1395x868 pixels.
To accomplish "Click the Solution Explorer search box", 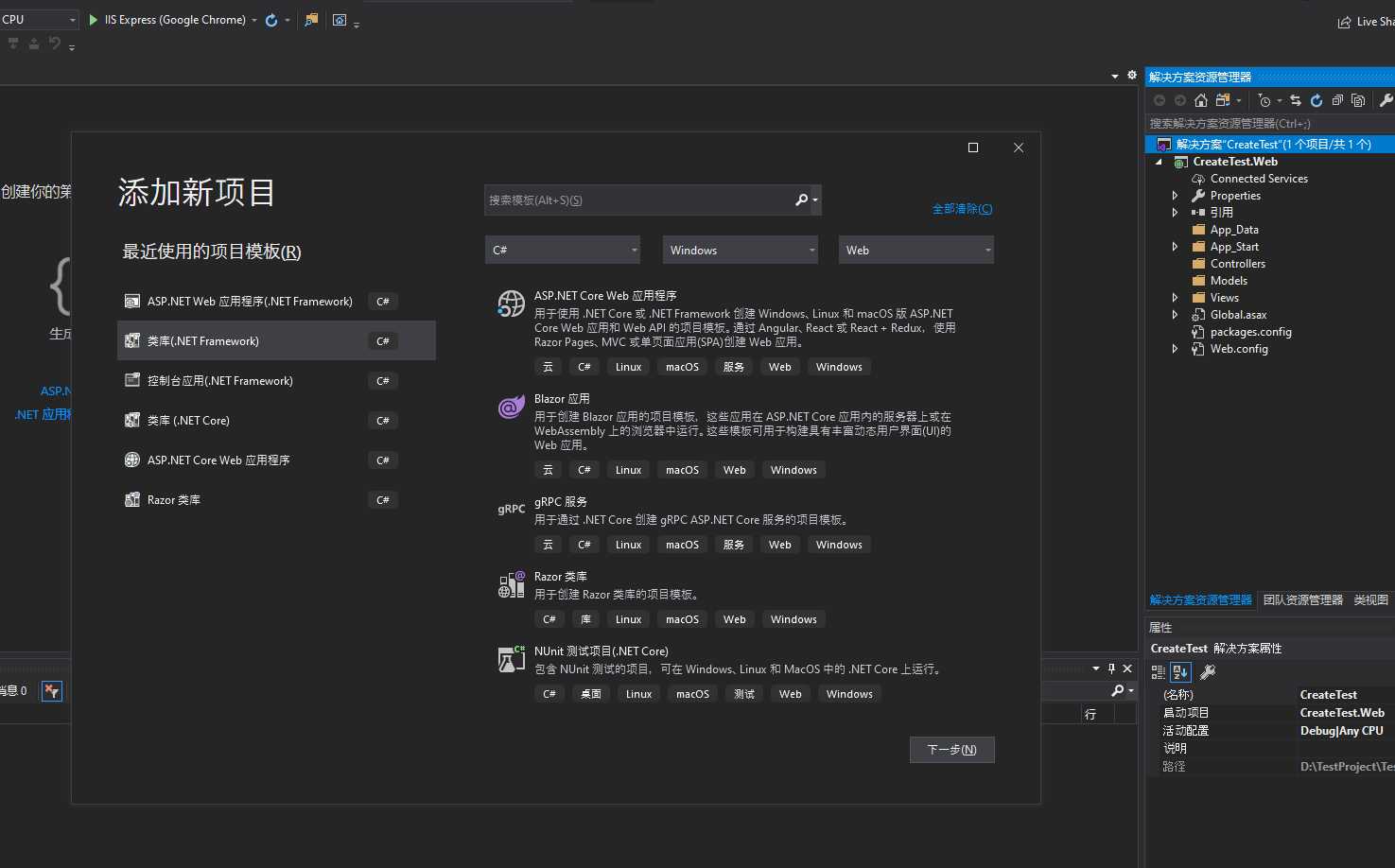I will coord(1270,123).
